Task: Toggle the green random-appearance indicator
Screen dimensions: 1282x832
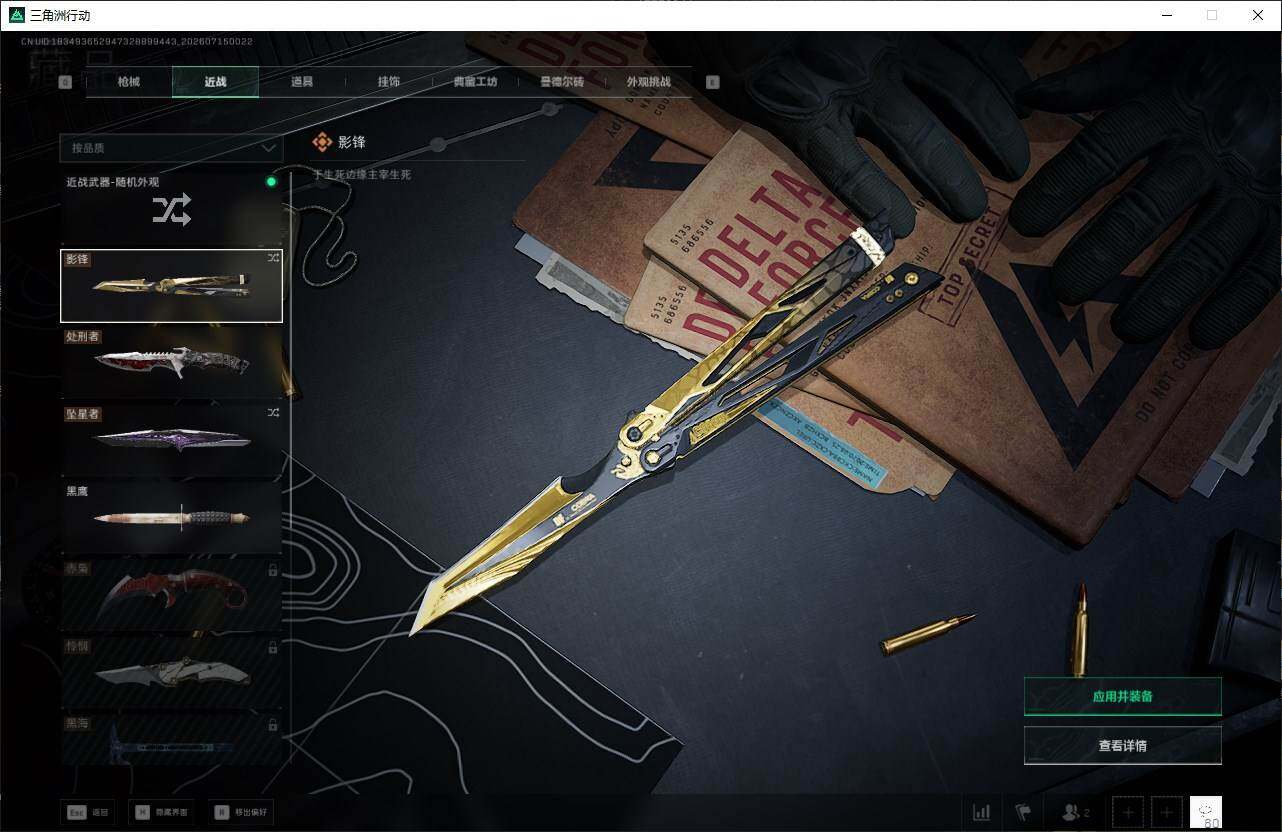Action: pos(271,182)
